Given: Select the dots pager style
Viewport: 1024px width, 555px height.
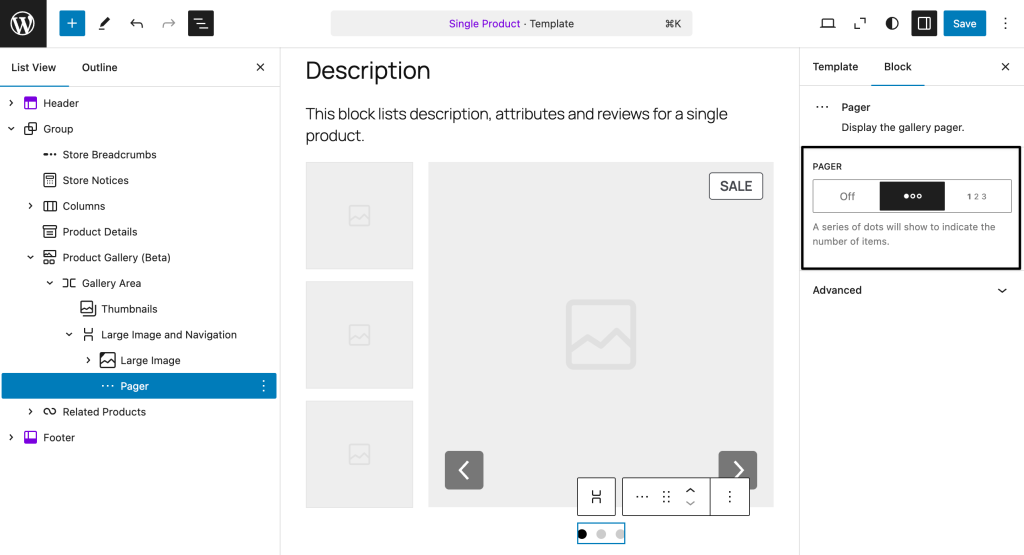Looking at the screenshot, I should tap(912, 196).
